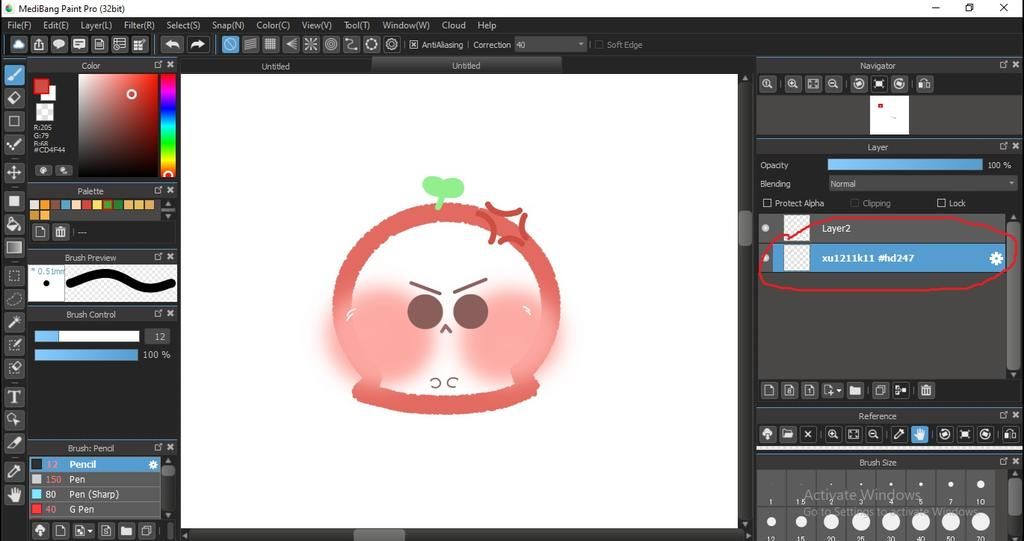The image size is (1024, 541).
Task: Select the Pen brush in list
Action: (x=95, y=480)
